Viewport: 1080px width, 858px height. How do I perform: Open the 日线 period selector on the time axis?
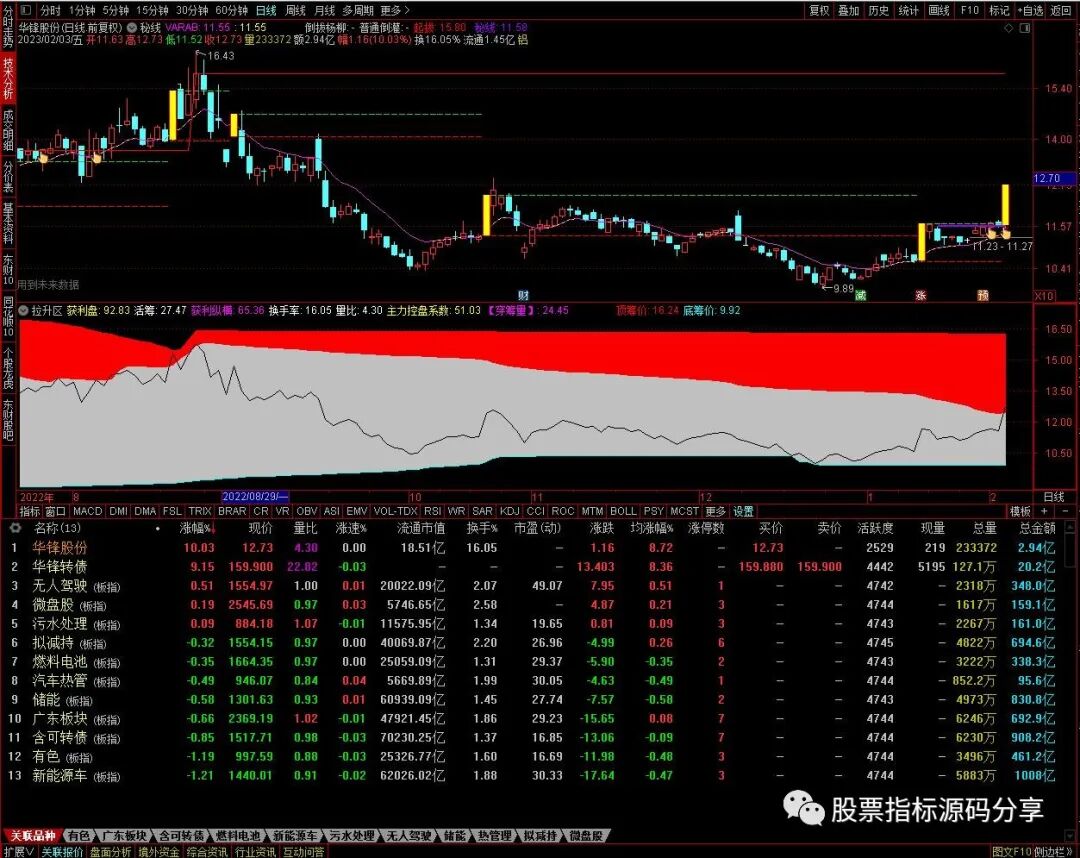pos(1054,496)
